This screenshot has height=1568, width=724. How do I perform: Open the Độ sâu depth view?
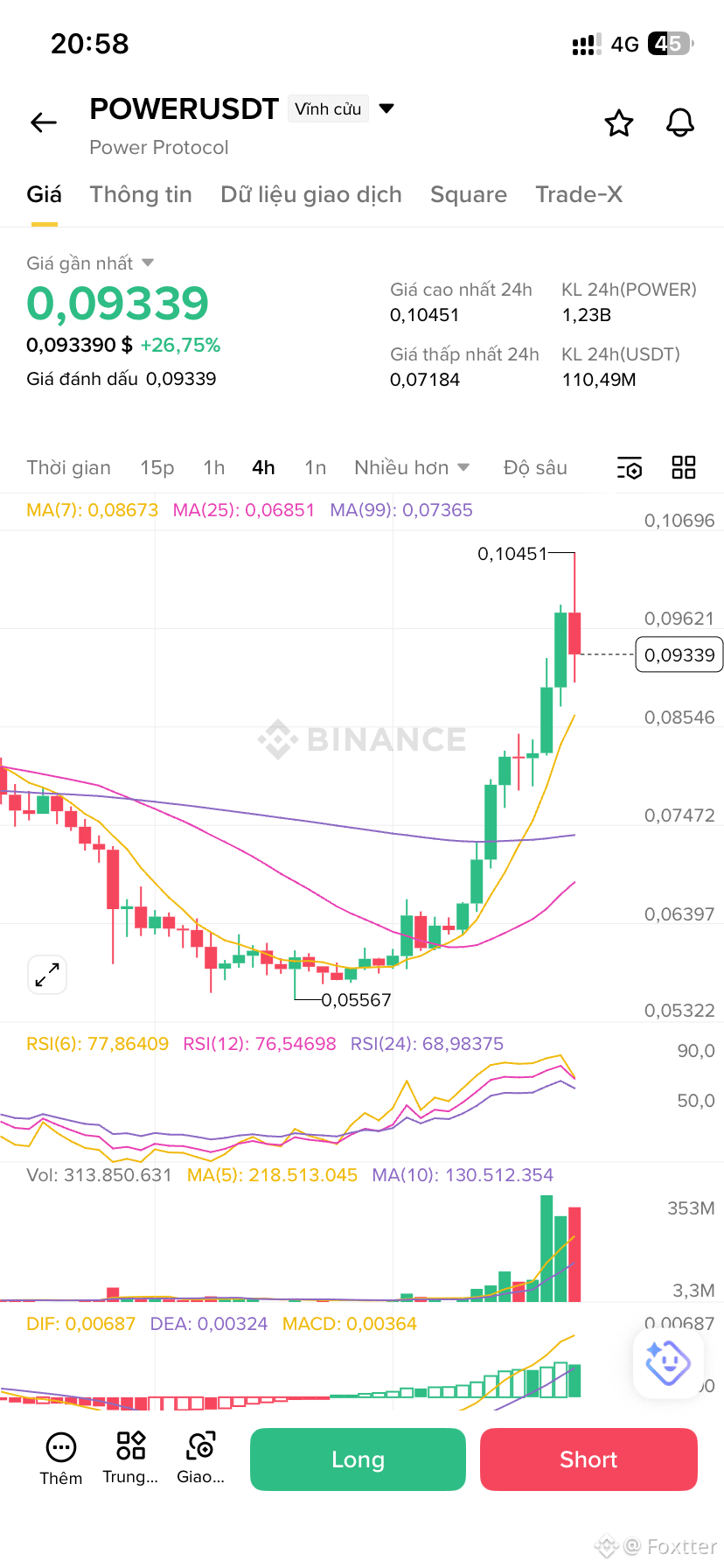click(x=535, y=468)
